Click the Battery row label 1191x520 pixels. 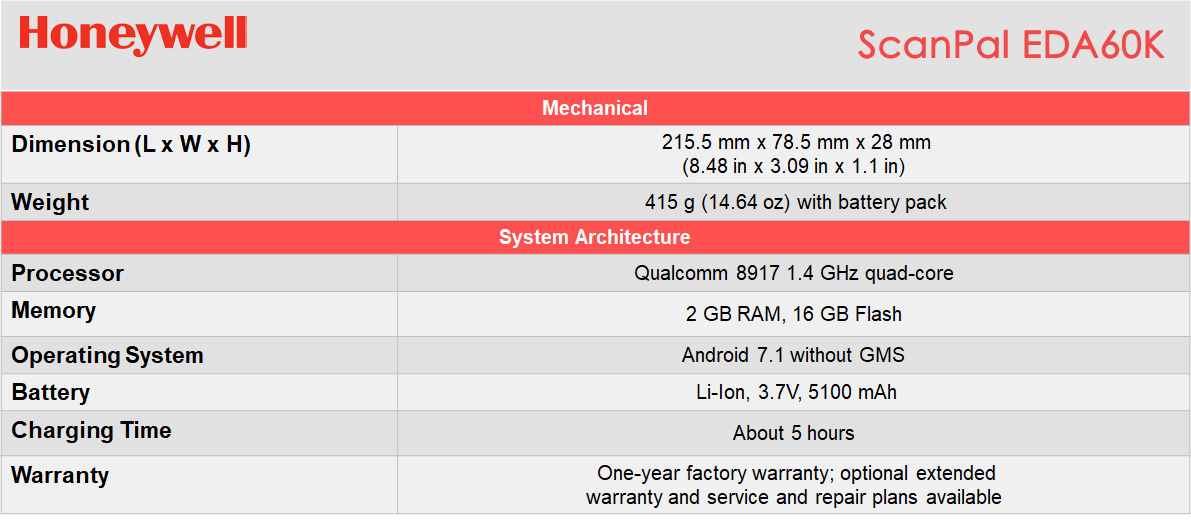50,392
